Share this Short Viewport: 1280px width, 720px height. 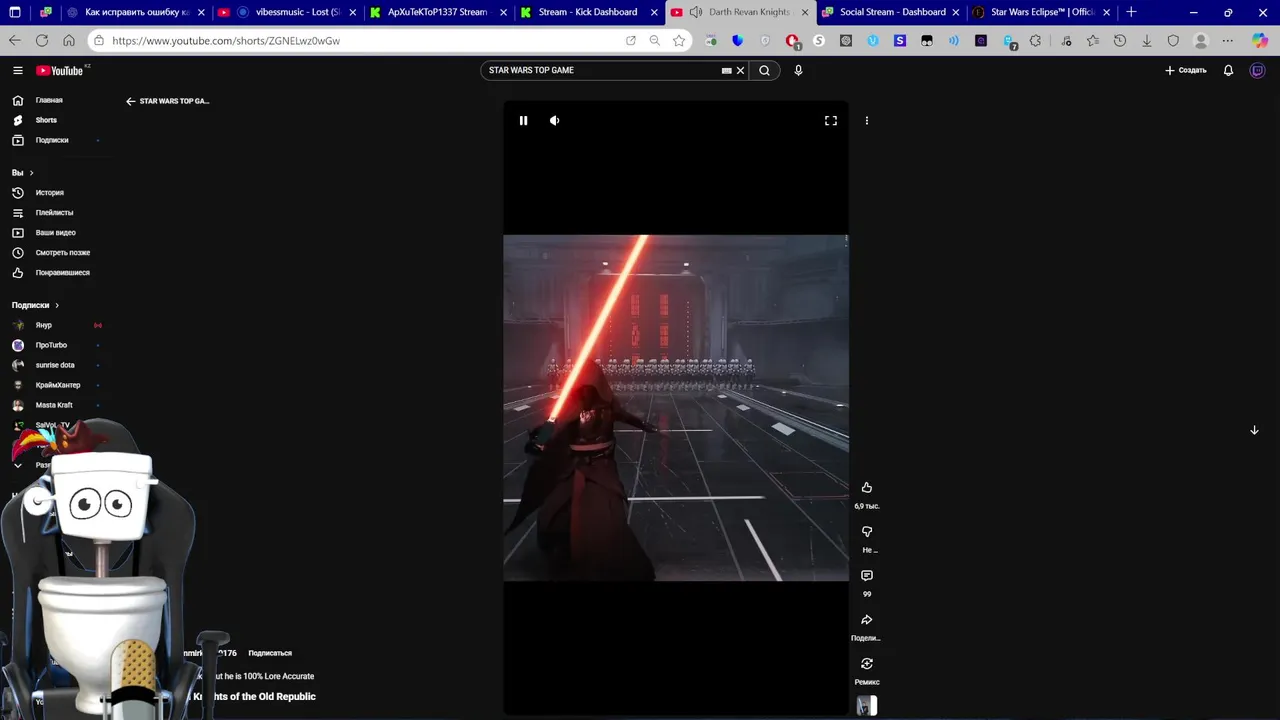(x=867, y=619)
